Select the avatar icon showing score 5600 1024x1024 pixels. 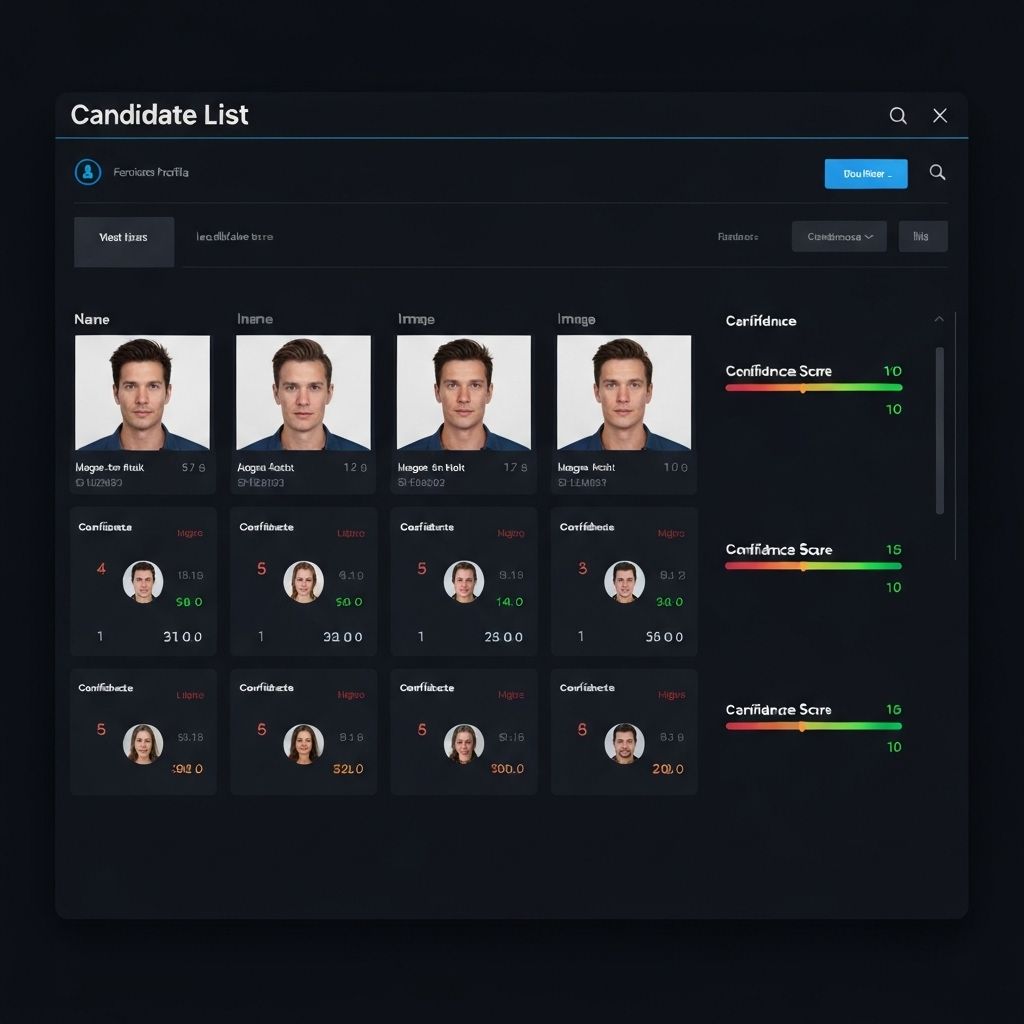pyautogui.click(x=625, y=581)
